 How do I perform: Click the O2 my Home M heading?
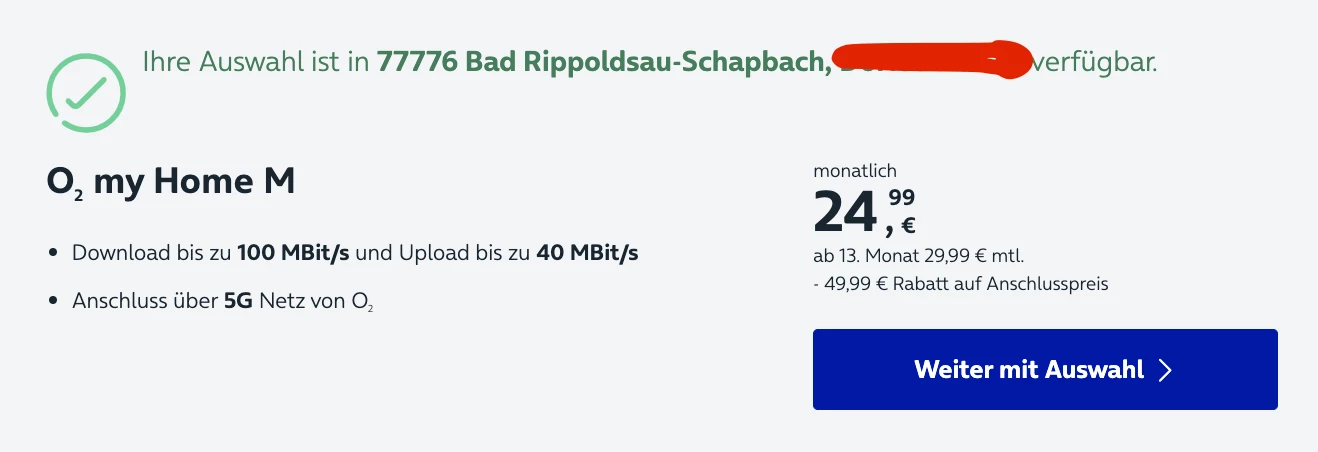coord(170,183)
